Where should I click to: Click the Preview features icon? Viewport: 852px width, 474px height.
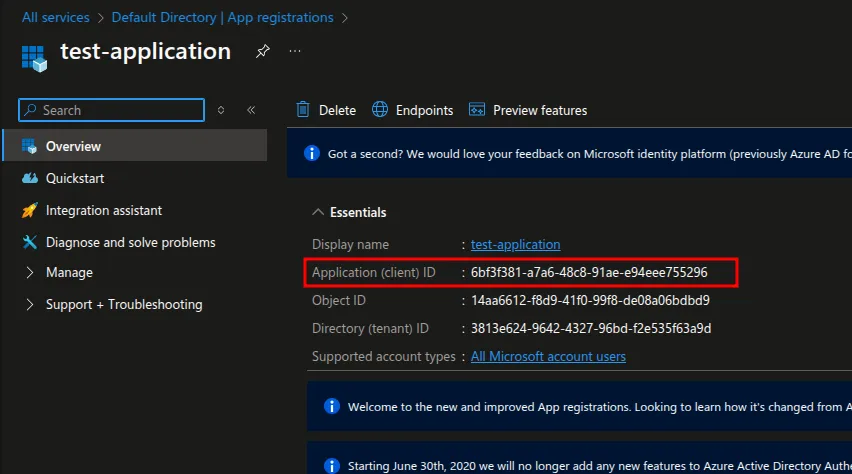pyautogui.click(x=477, y=109)
